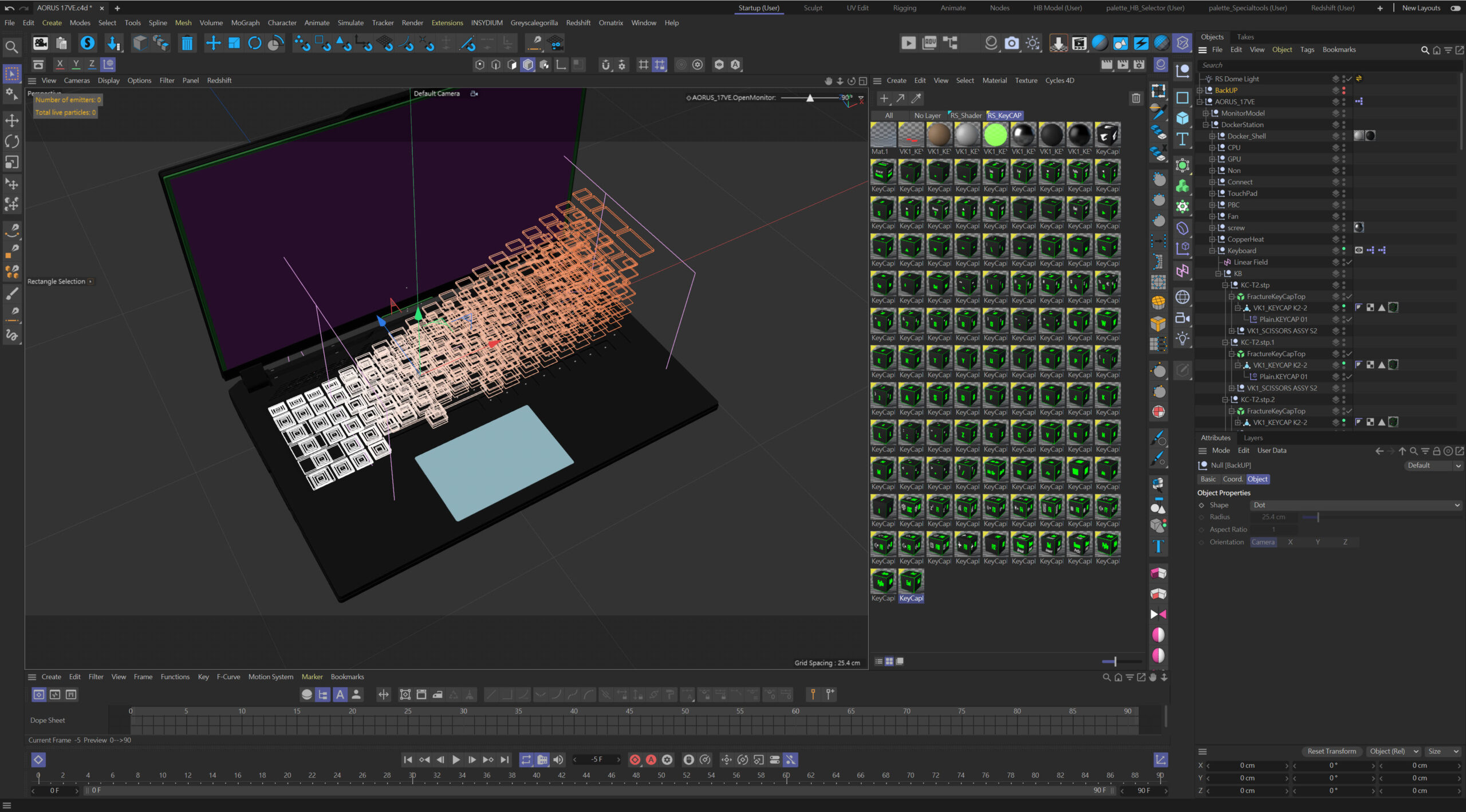Collapse the DockerStation hierarchy
This screenshot has width=1466, height=812.
(x=1205, y=125)
